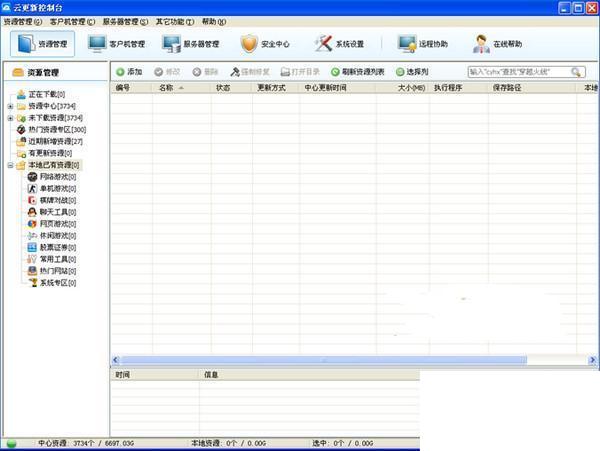The width and height of the screenshot is (600, 451).
Task: Open the 服务器管理 toolbar section
Action: point(191,44)
